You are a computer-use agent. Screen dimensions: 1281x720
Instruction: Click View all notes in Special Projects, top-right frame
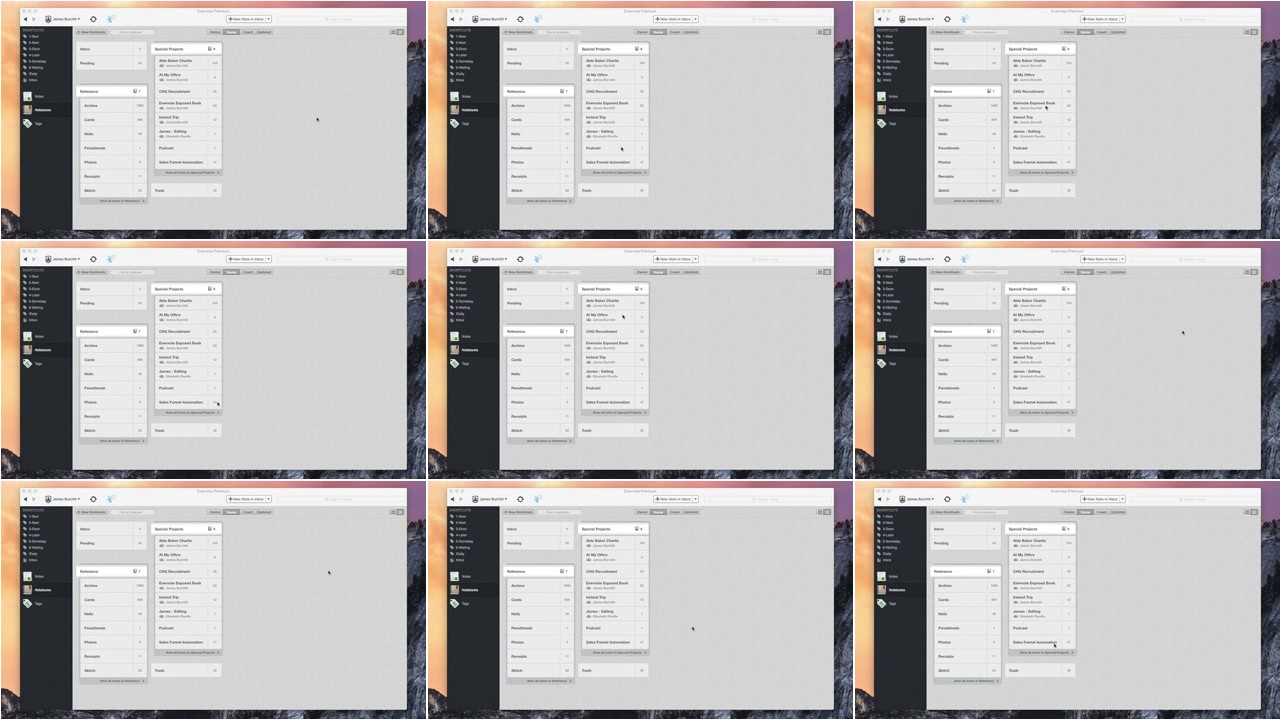[x=1042, y=172]
